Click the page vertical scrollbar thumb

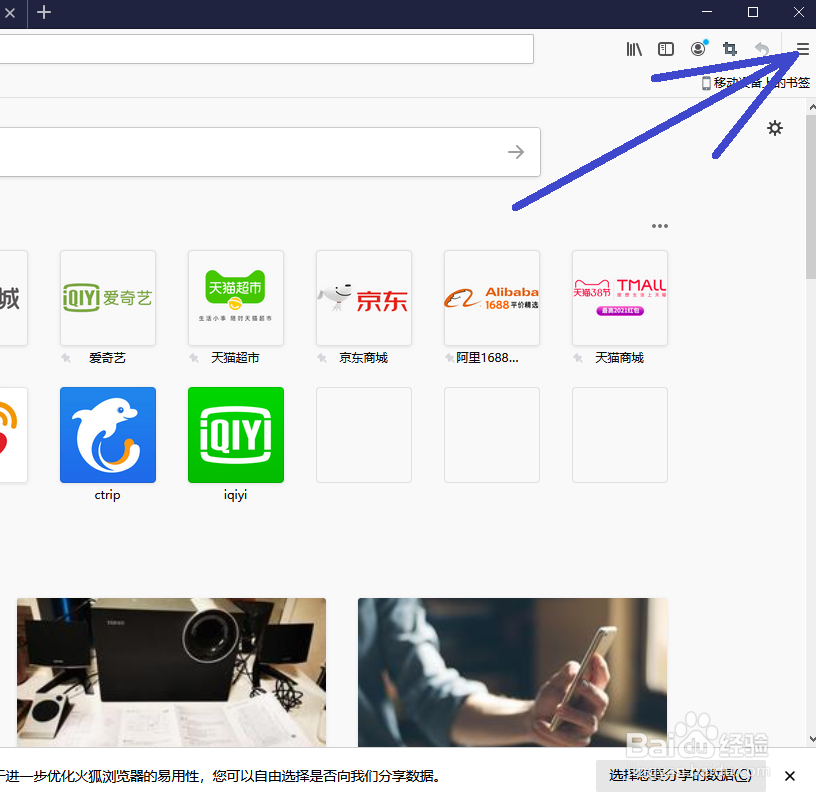[x=811, y=197]
